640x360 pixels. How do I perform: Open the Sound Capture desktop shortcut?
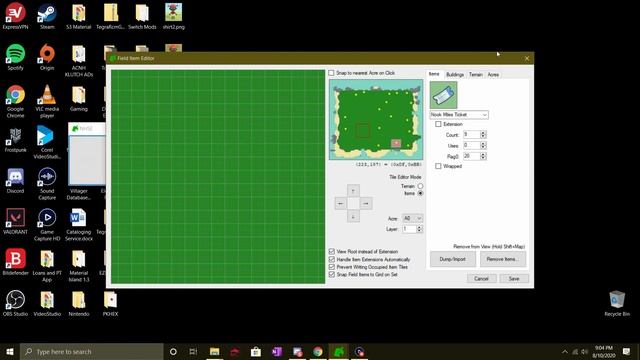coord(47,183)
